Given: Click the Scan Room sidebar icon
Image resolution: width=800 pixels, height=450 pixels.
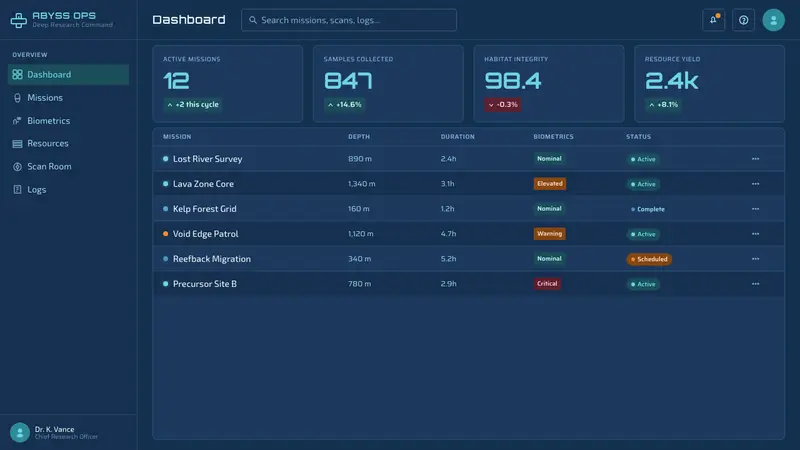Looking at the screenshot, I should pos(17,166).
